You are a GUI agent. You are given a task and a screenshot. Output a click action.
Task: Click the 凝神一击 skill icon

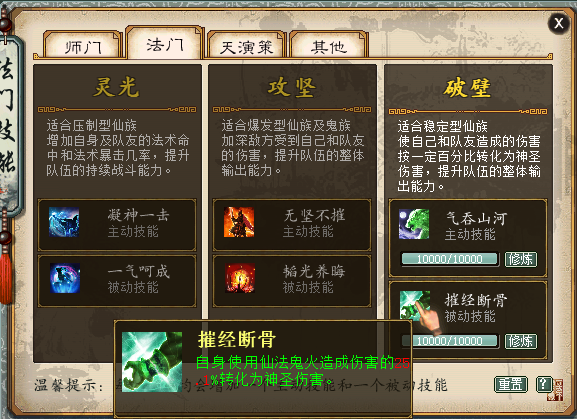click(64, 222)
